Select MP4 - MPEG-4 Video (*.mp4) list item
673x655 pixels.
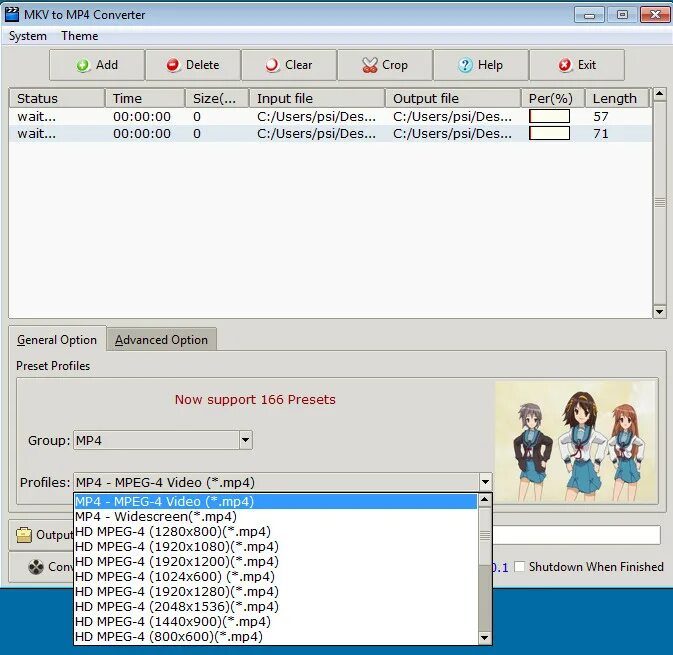276,501
